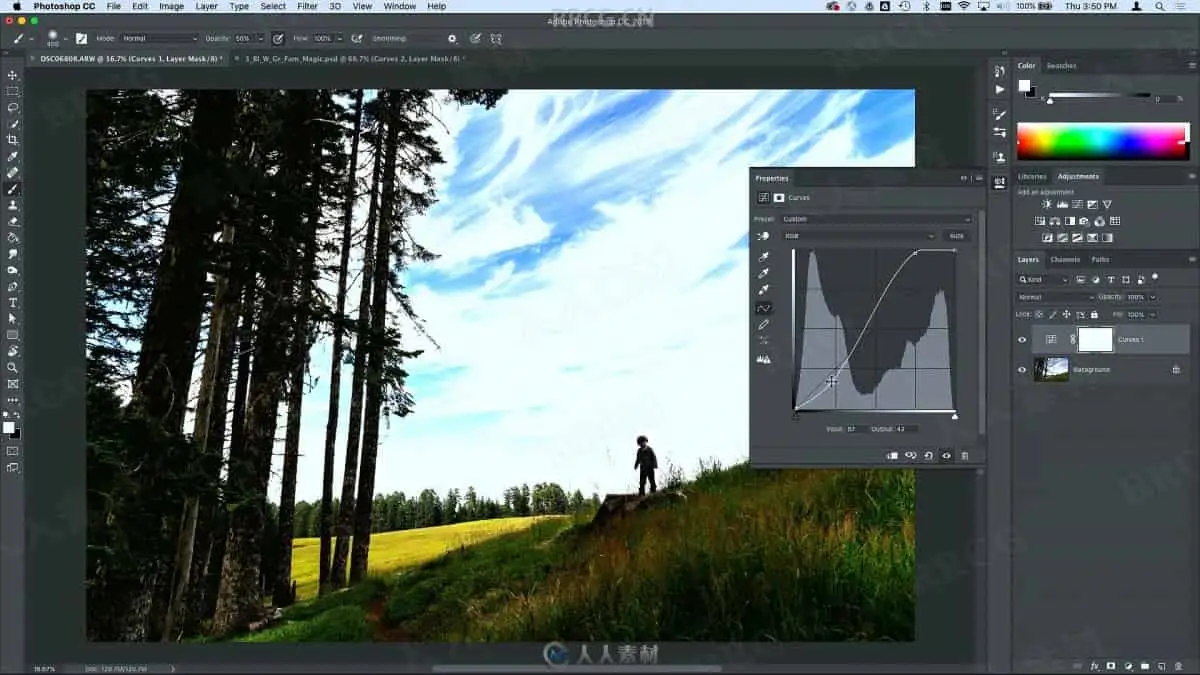Click the on-image targeted adjustment hand icon
This screenshot has height=675, width=1200.
click(x=764, y=236)
